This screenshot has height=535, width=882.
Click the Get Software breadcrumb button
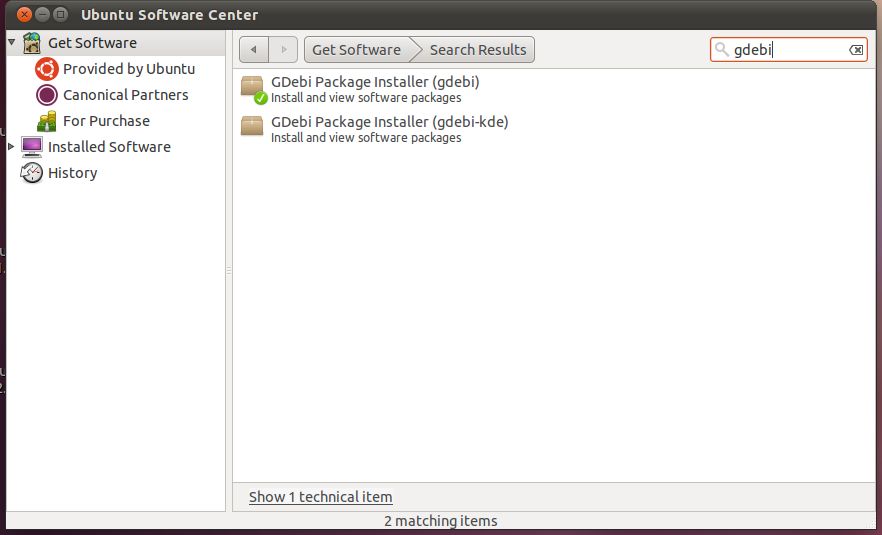[357, 50]
